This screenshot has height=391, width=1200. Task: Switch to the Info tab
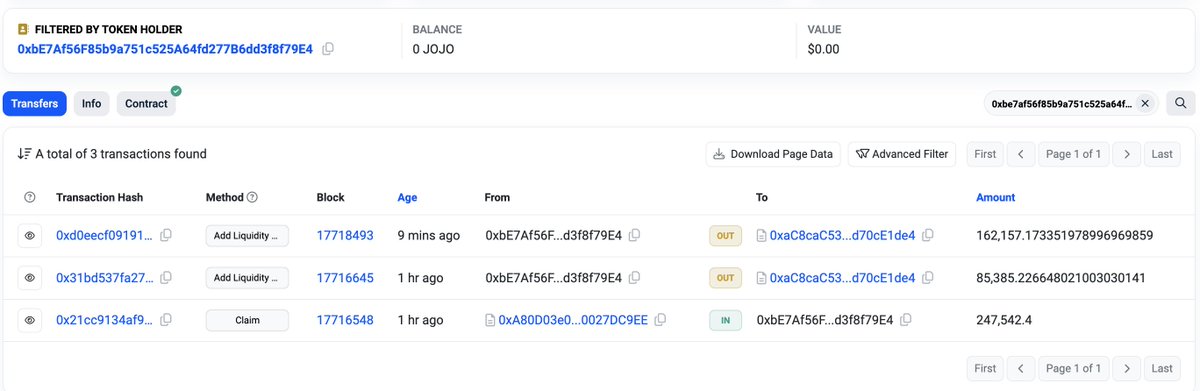91,103
